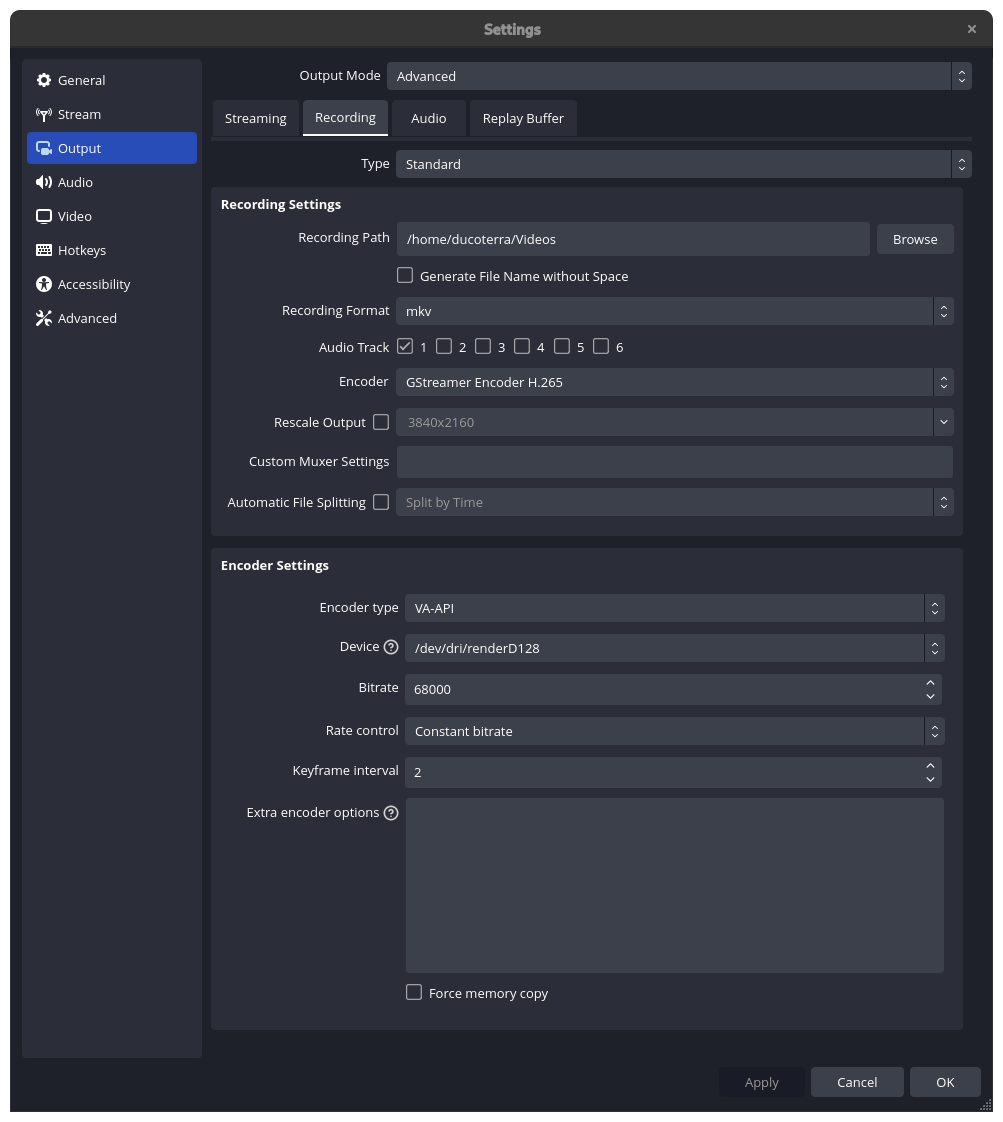Viewport: 1003px width, 1122px height.
Task: Enable Generate File Name without Space
Action: (405, 275)
